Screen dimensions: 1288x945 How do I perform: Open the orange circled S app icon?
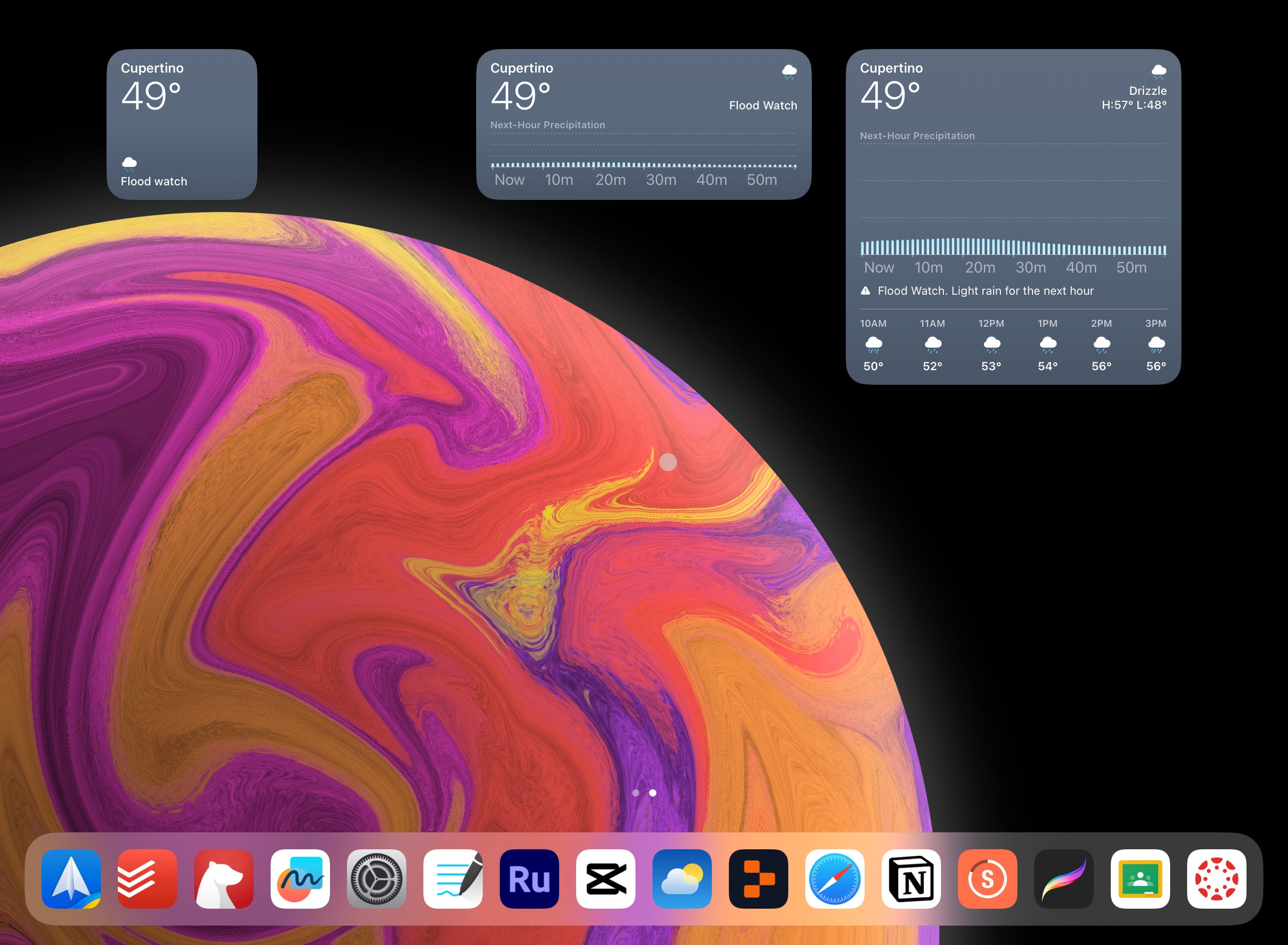pos(987,879)
